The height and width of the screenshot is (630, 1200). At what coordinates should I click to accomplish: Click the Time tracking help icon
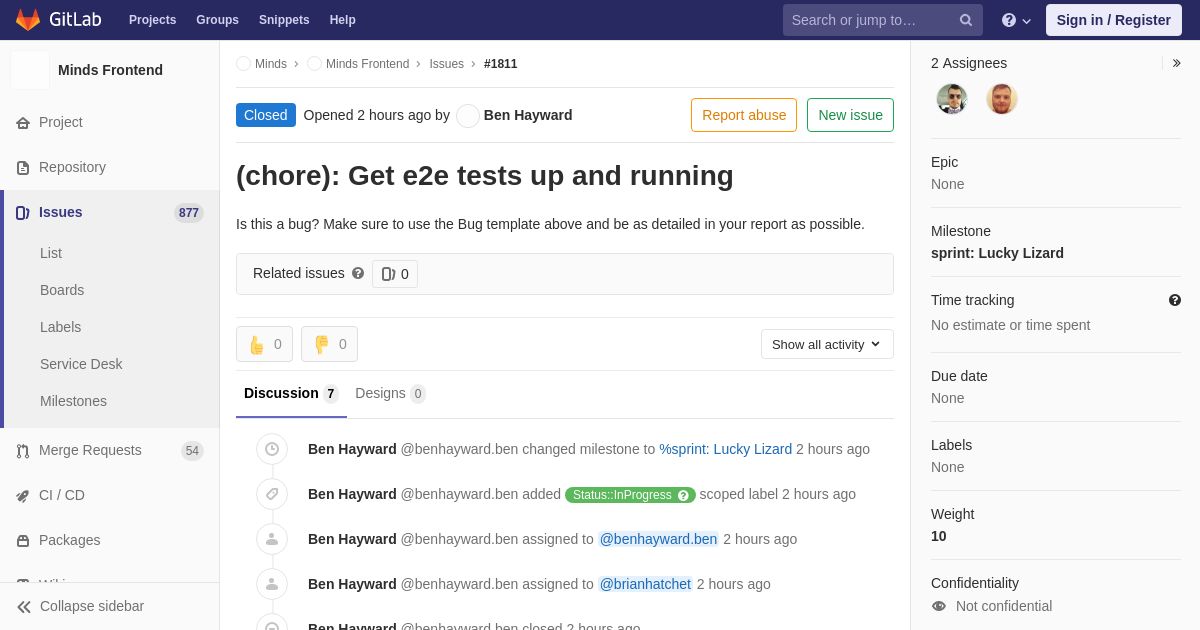(x=1175, y=300)
